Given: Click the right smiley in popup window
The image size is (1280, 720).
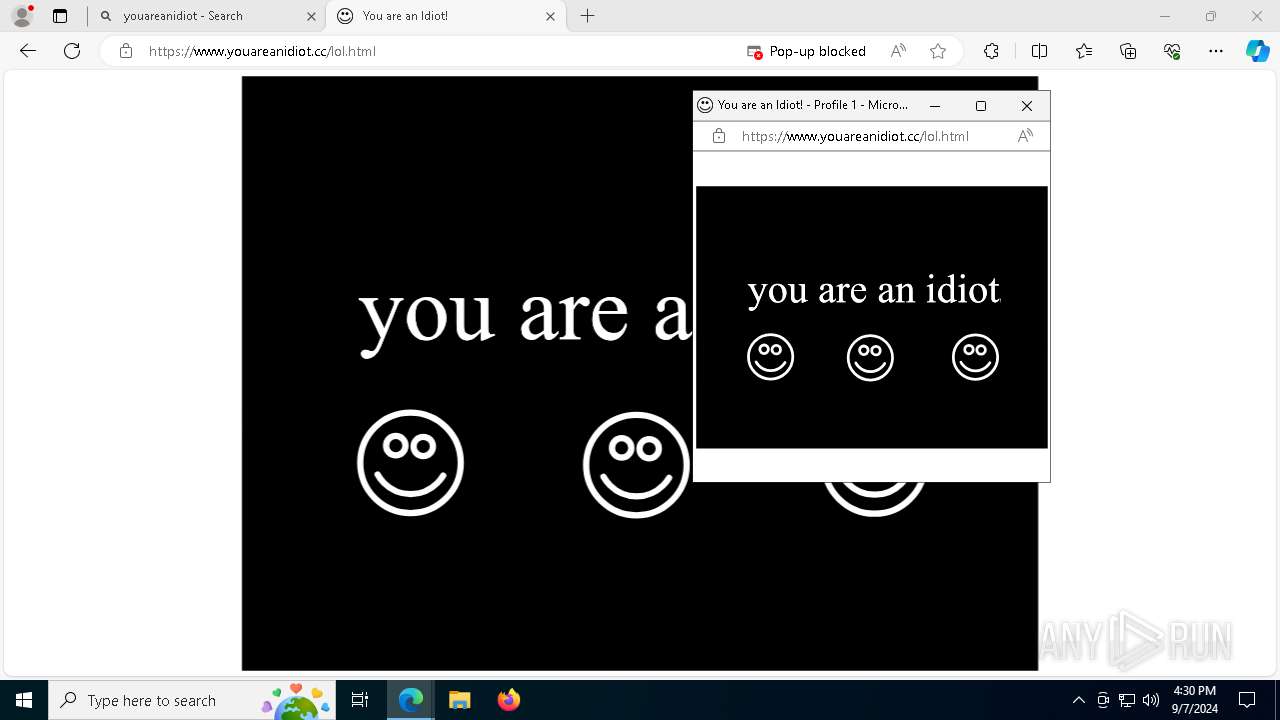Looking at the screenshot, I should pos(975,357).
